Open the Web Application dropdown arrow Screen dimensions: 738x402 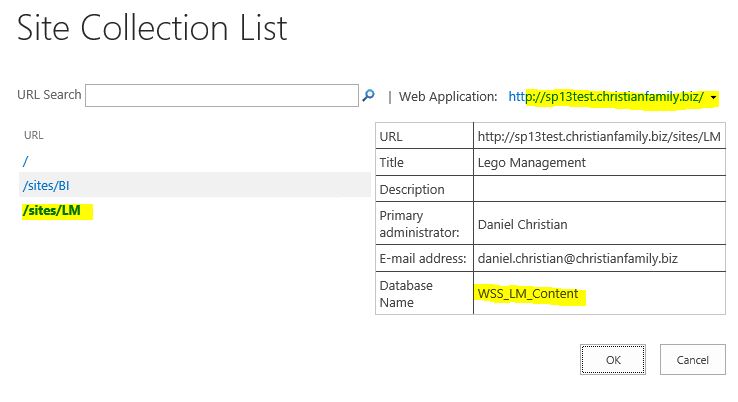coord(714,97)
